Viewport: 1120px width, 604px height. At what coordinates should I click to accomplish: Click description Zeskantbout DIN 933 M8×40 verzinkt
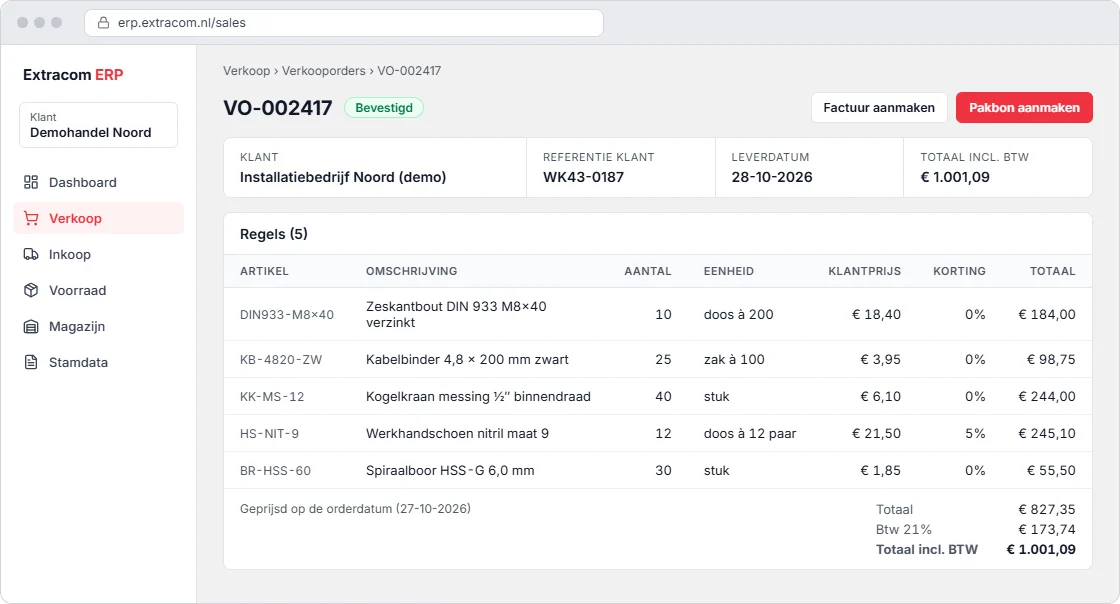(456, 314)
